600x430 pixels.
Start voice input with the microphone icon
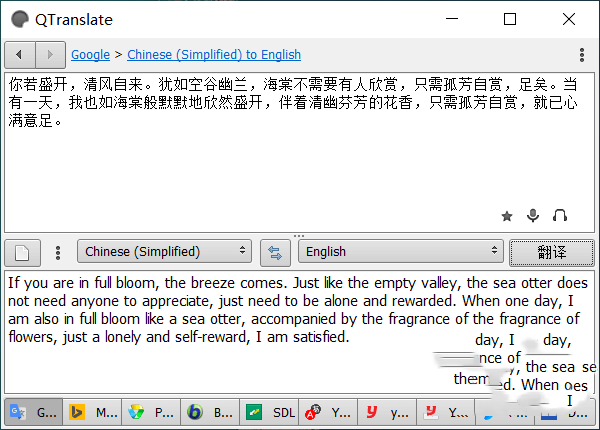click(533, 216)
